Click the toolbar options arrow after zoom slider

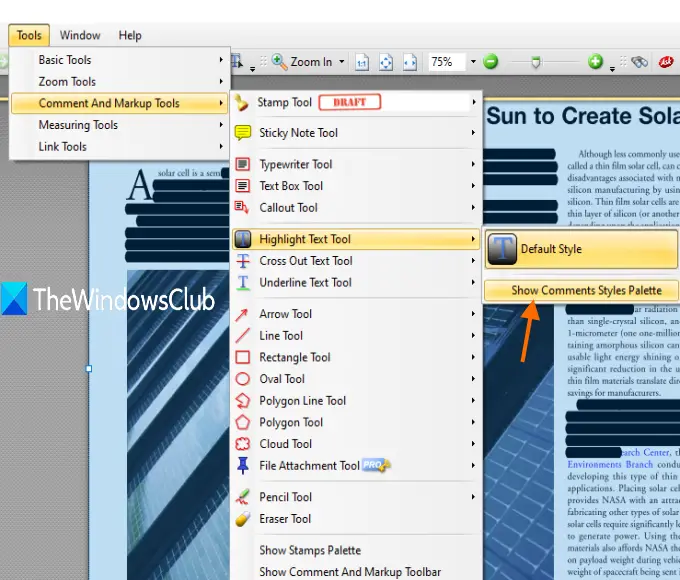coord(612,69)
